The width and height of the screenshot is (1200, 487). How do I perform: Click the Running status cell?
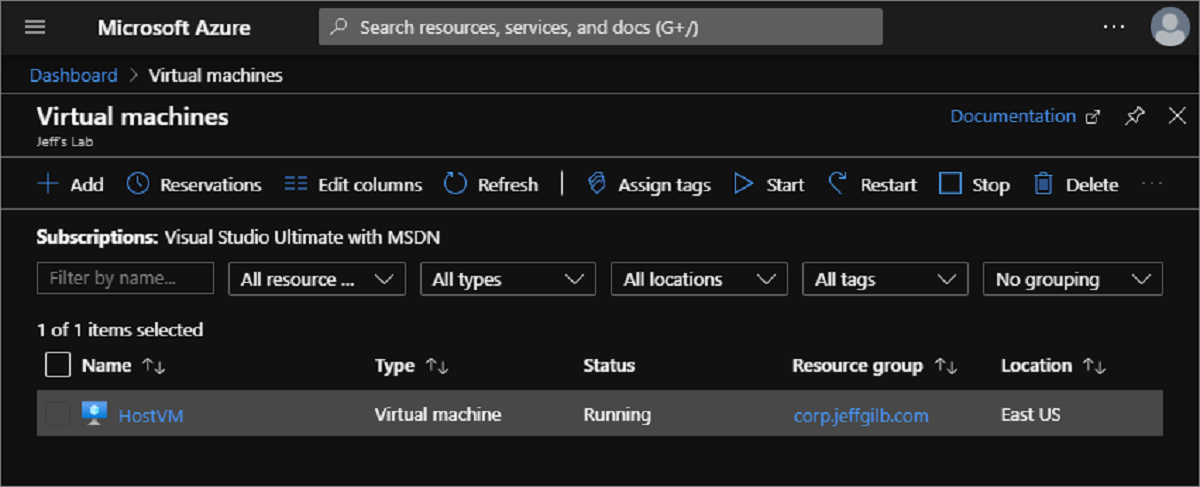(617, 414)
